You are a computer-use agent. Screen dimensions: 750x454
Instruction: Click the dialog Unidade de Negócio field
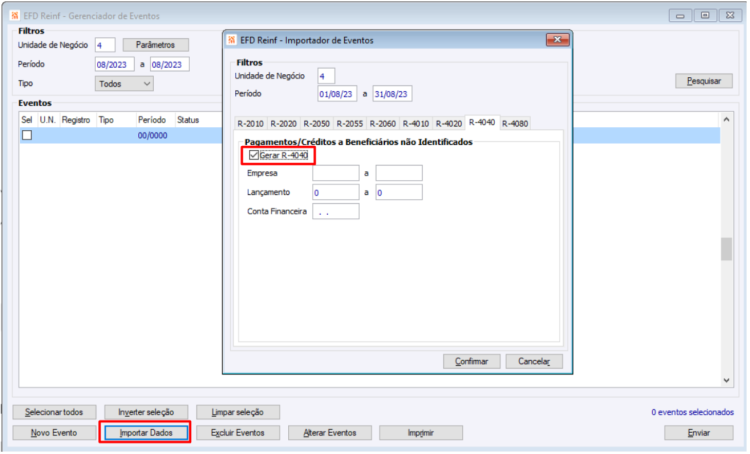(x=326, y=76)
